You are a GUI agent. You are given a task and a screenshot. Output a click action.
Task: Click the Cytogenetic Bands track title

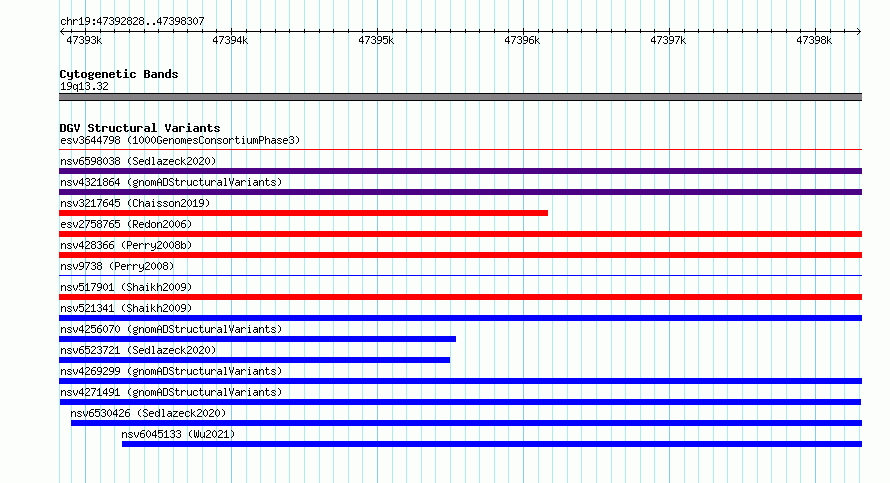pyautogui.click(x=119, y=74)
